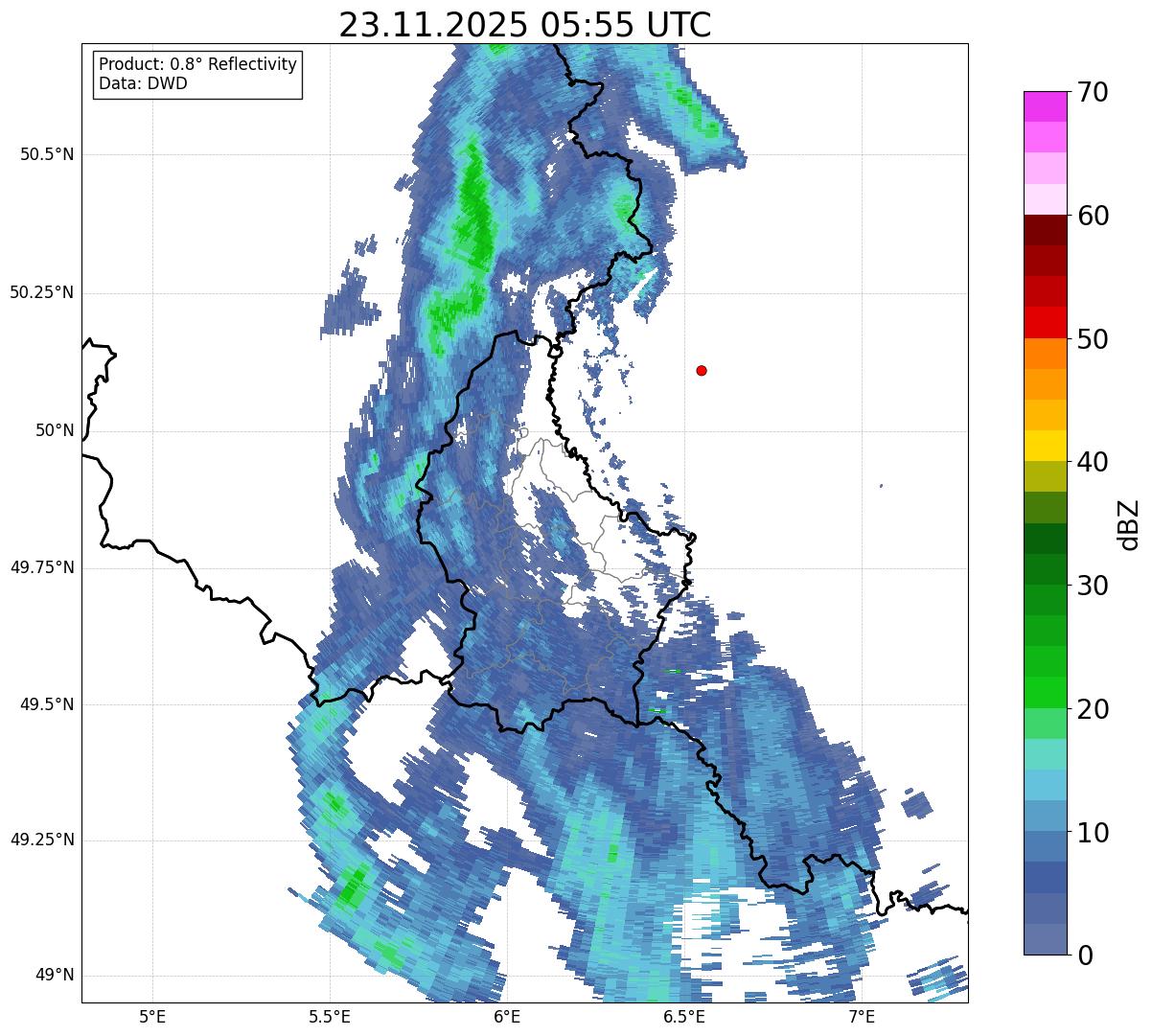Click the 5.5°E longitude label
The height and width of the screenshot is (1036, 1152).
tap(330, 1017)
